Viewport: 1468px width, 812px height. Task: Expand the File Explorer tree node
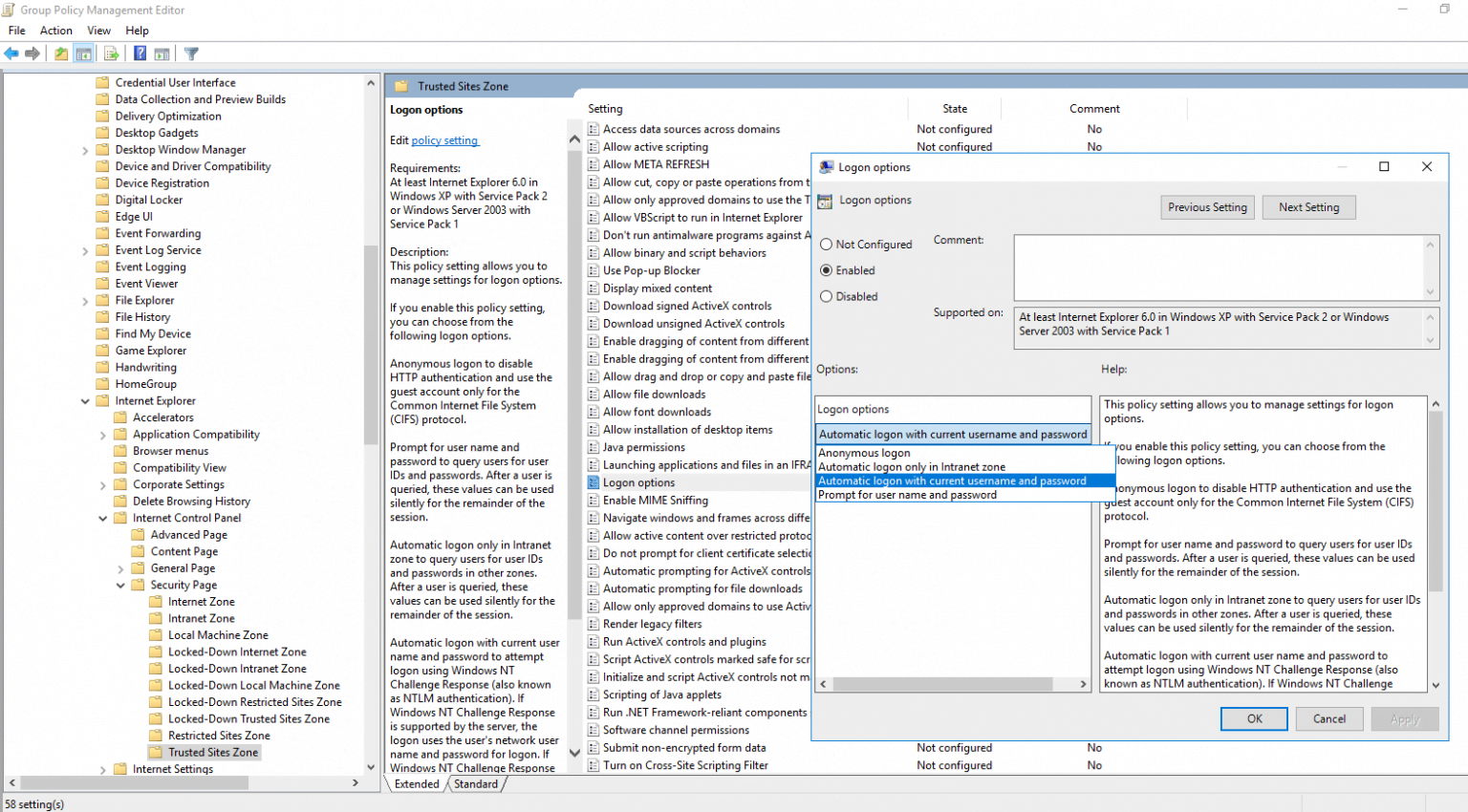tap(85, 301)
